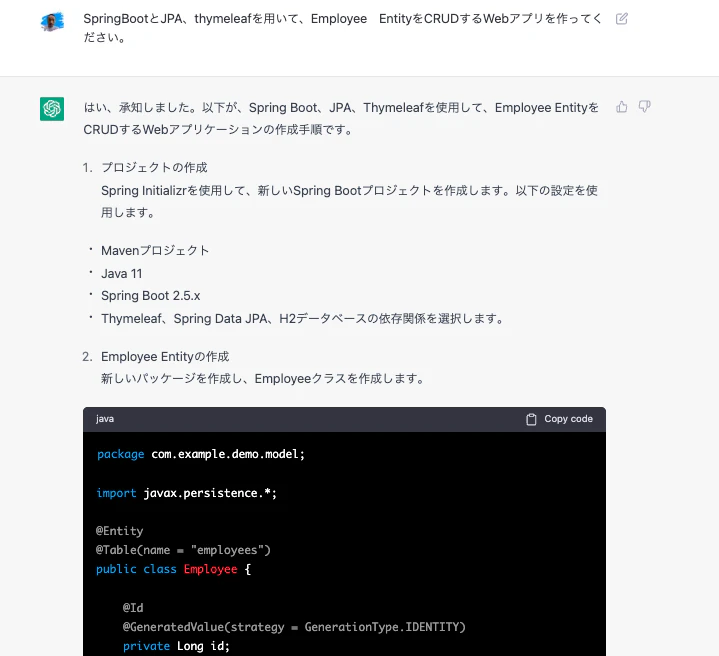The image size is (719, 656).
Task: Click the thumbs down icon
Action: [x=644, y=107]
